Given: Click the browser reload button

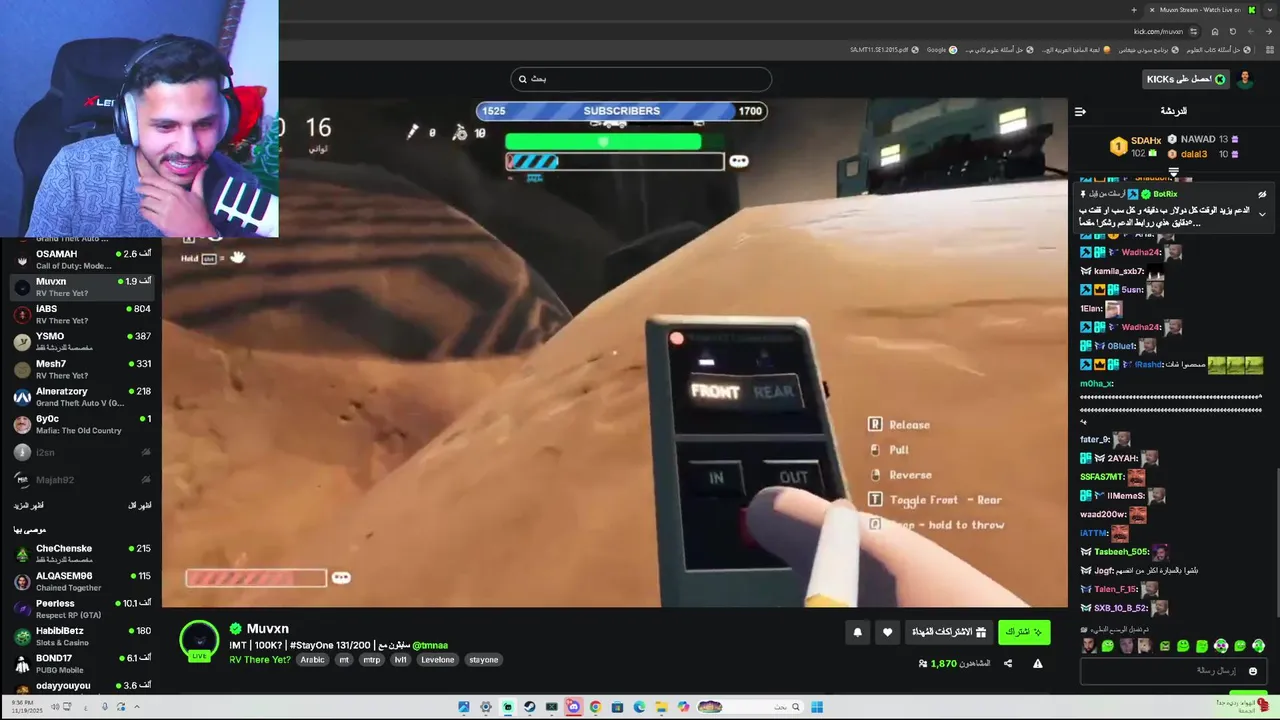Looking at the screenshot, I should pos(1233,31).
